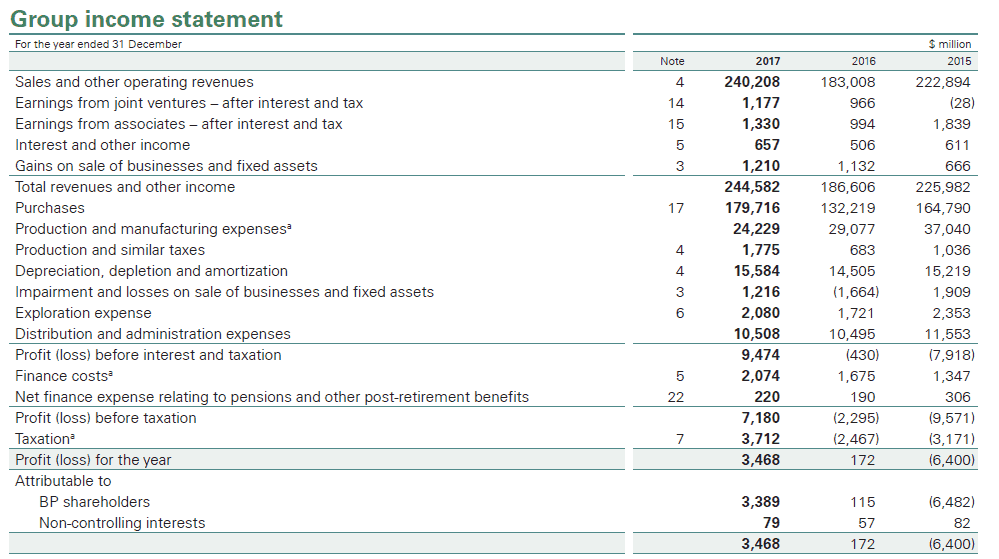
Task: Click the 'Group income statement' title
Action: [146, 19]
